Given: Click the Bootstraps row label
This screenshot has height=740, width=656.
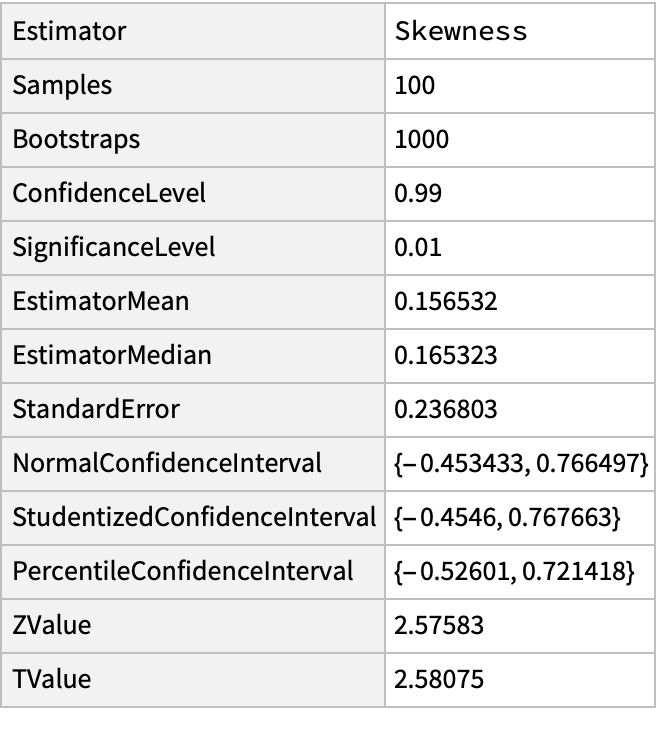Looking at the screenshot, I should (x=76, y=139).
